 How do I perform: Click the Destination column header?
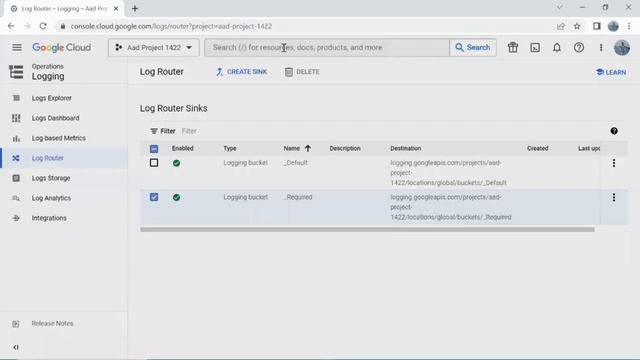tap(405, 148)
